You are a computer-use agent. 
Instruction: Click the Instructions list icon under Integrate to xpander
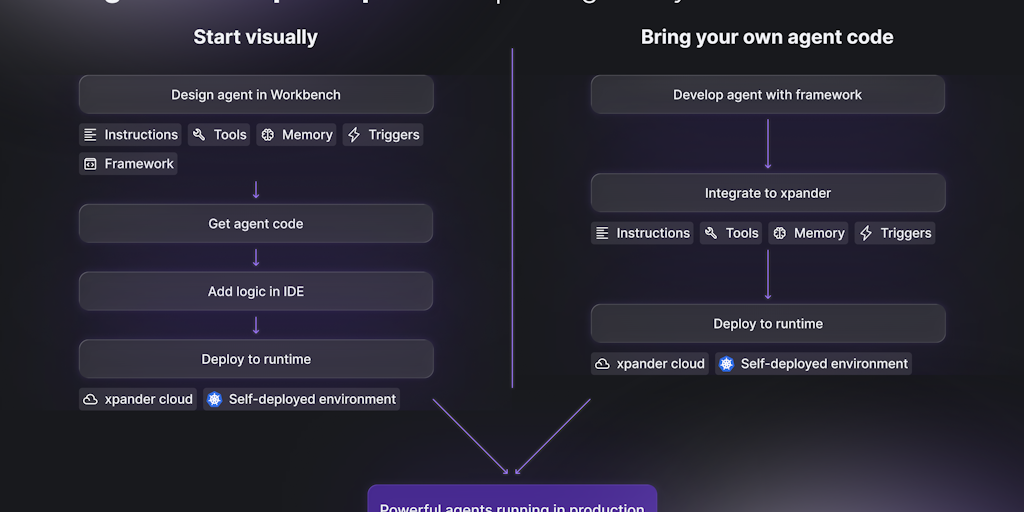[x=602, y=233]
